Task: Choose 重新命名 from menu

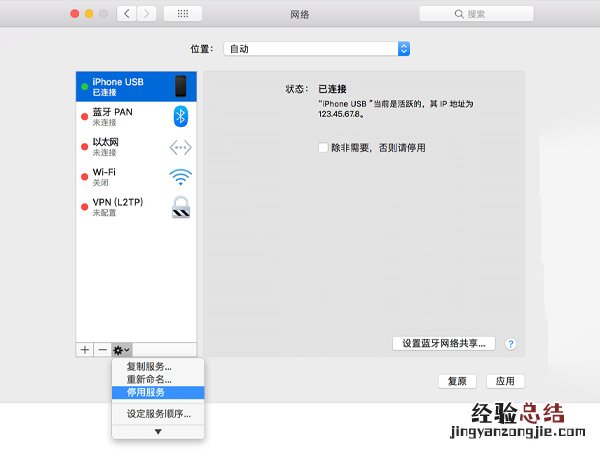Action: (158, 380)
